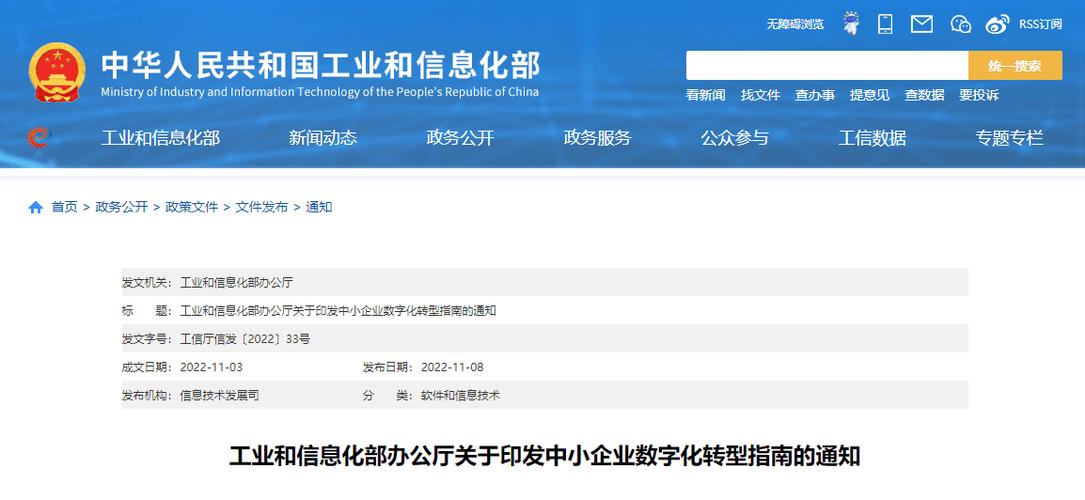Select 查办事 quick link
This screenshot has height=500, width=1085.
tap(814, 95)
